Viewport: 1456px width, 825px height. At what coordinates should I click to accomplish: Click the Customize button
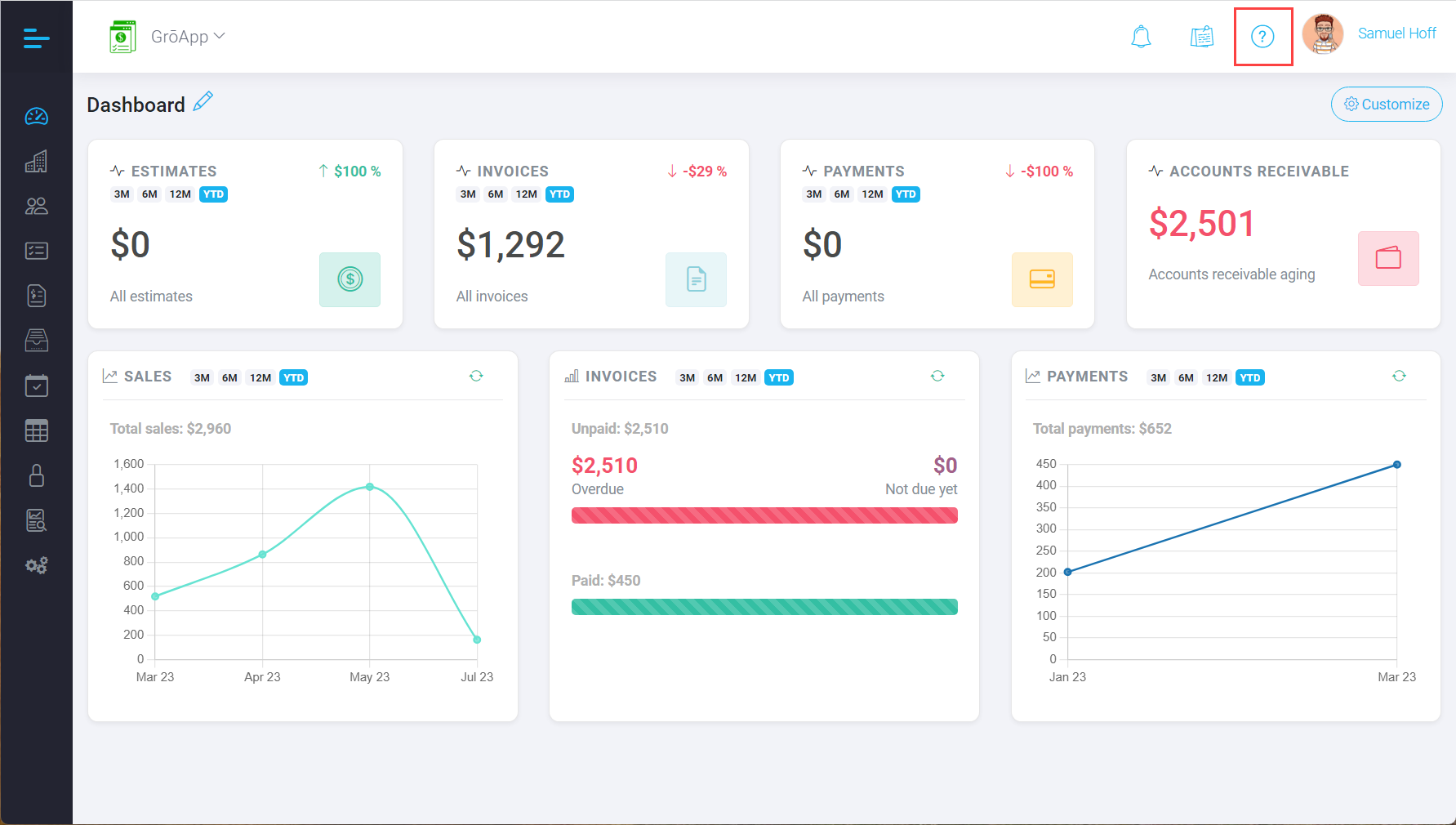[x=1387, y=105]
